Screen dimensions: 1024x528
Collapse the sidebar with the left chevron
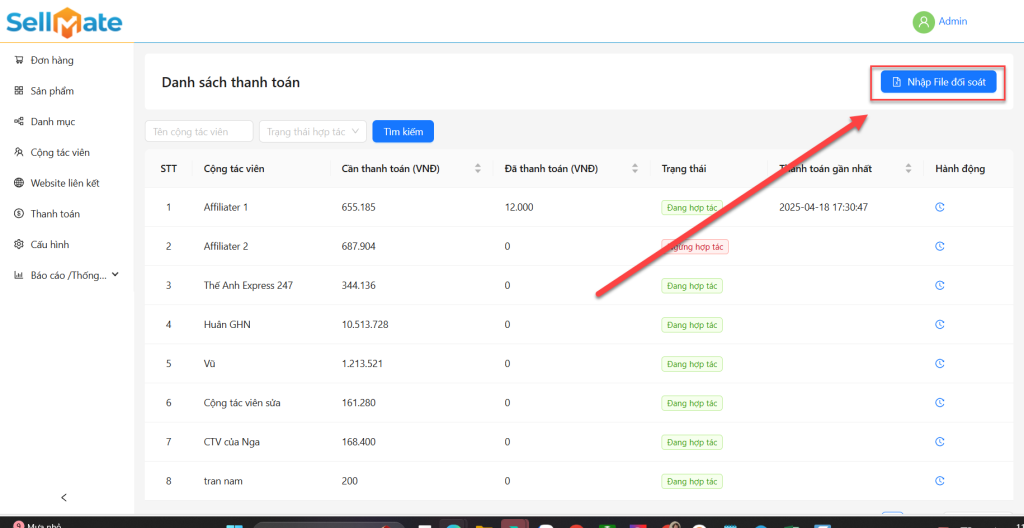(x=65, y=497)
